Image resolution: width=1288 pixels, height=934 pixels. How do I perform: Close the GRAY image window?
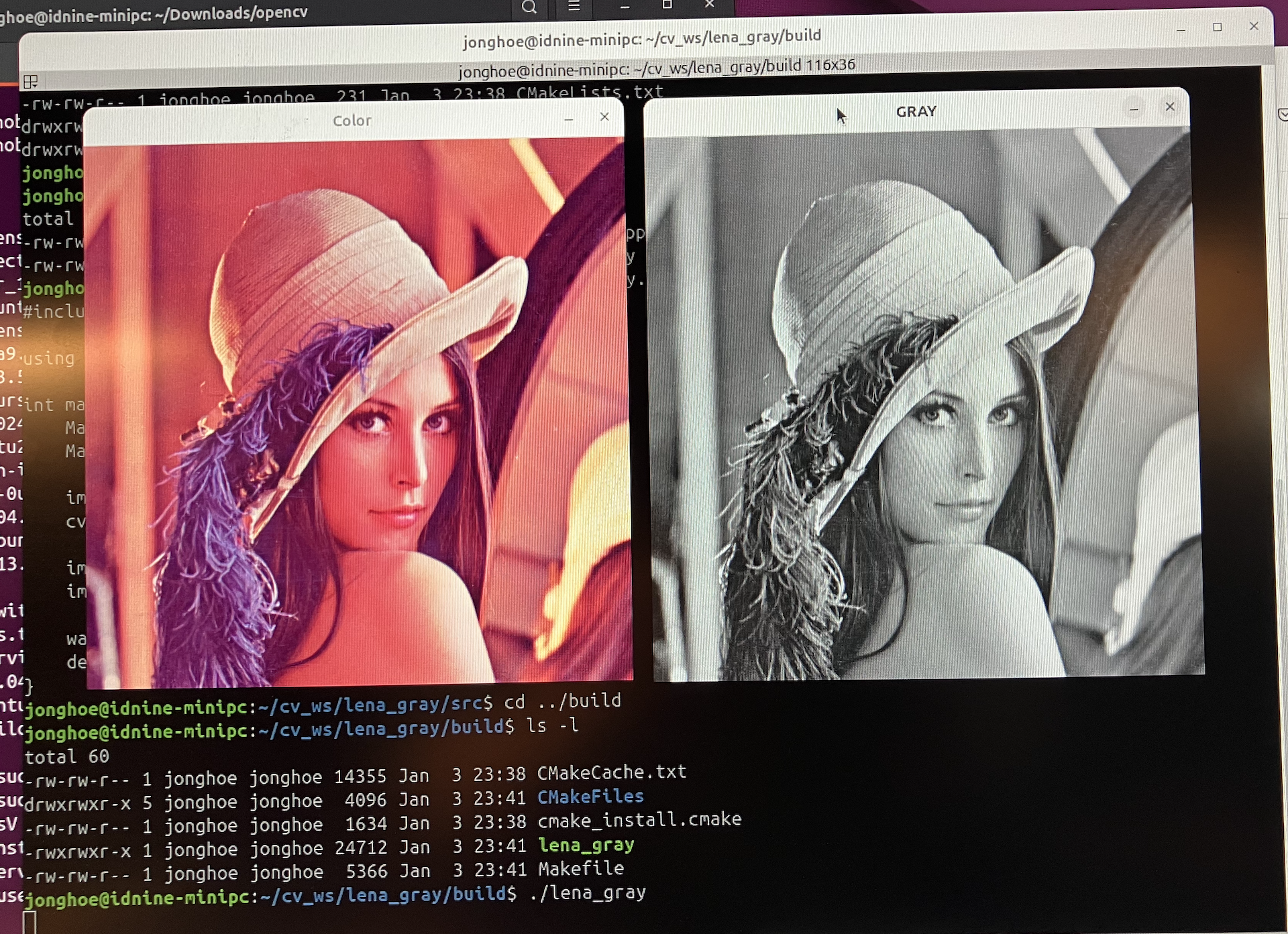click(x=1170, y=107)
